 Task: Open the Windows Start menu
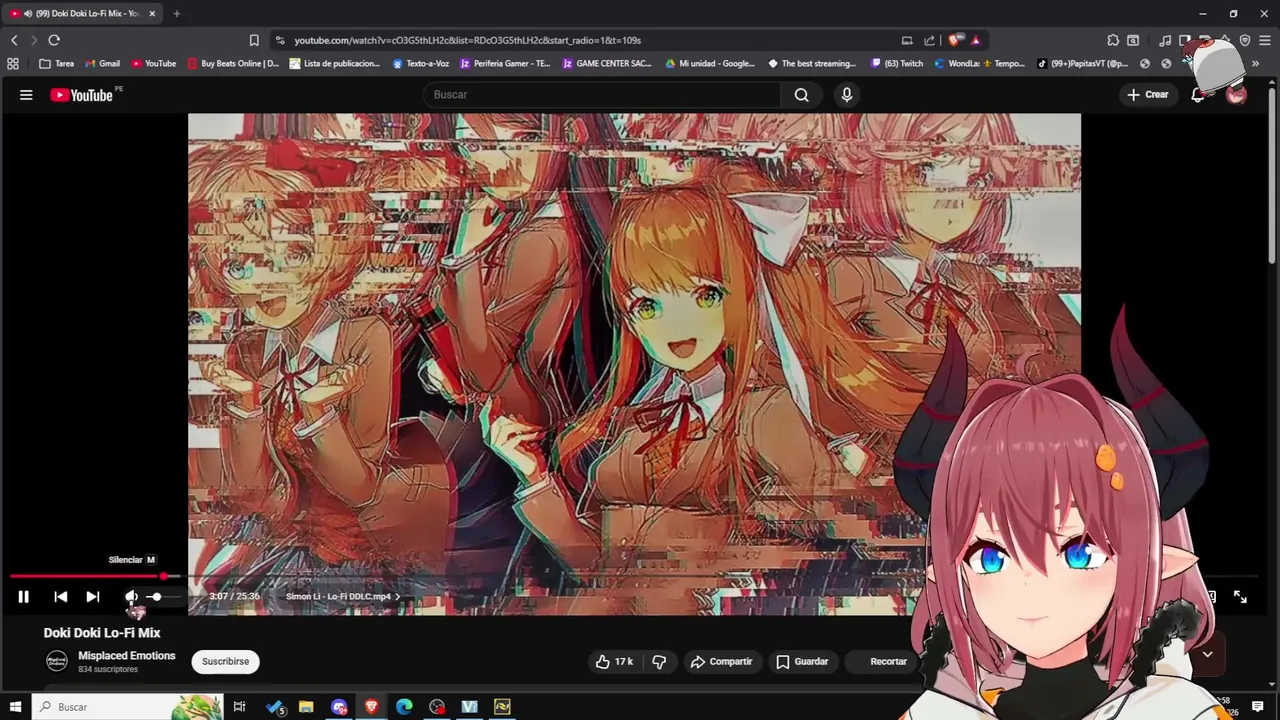[x=15, y=707]
